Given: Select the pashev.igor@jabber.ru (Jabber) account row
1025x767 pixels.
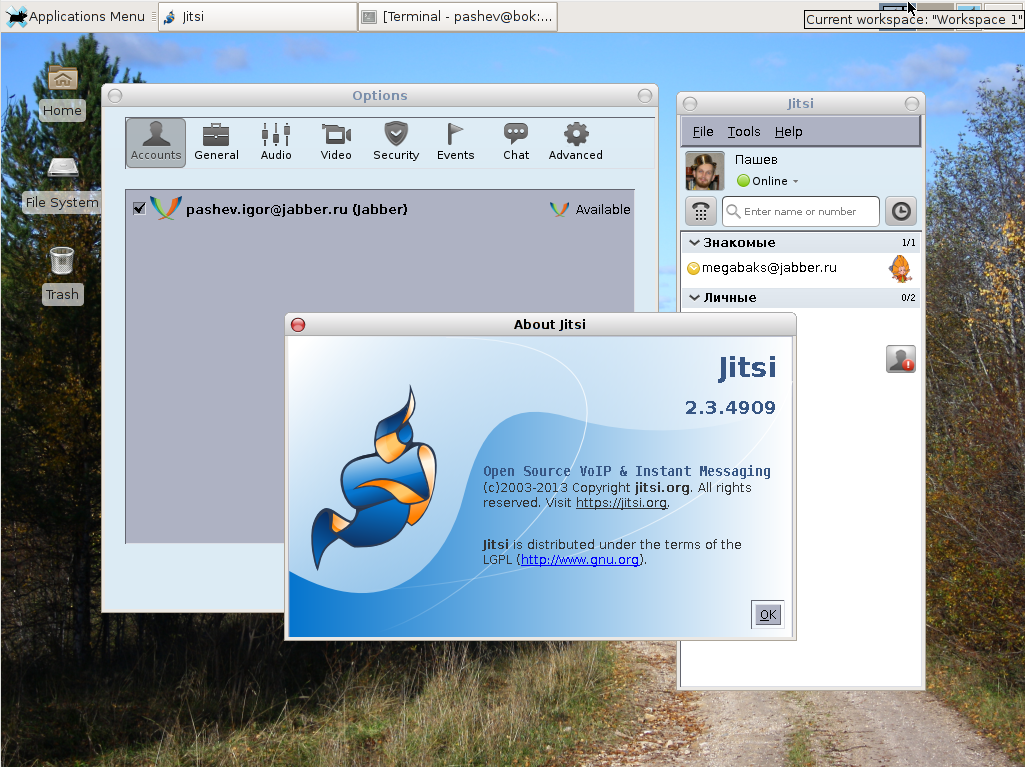Looking at the screenshot, I should pos(380,209).
